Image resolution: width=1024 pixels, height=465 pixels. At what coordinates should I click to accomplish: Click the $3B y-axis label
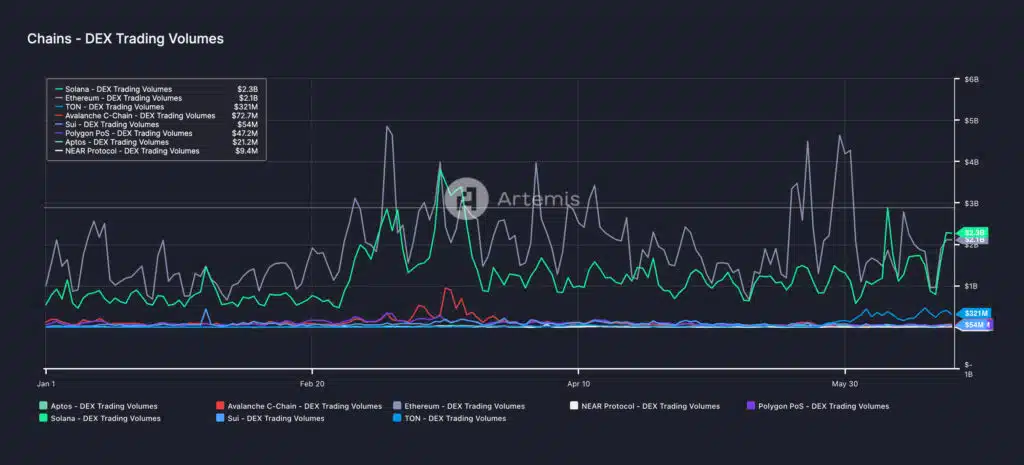971,204
